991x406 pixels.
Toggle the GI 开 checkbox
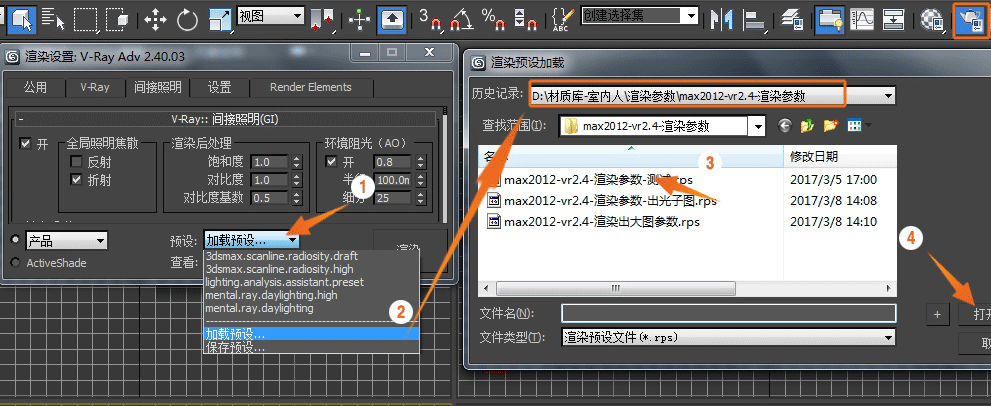point(25,144)
